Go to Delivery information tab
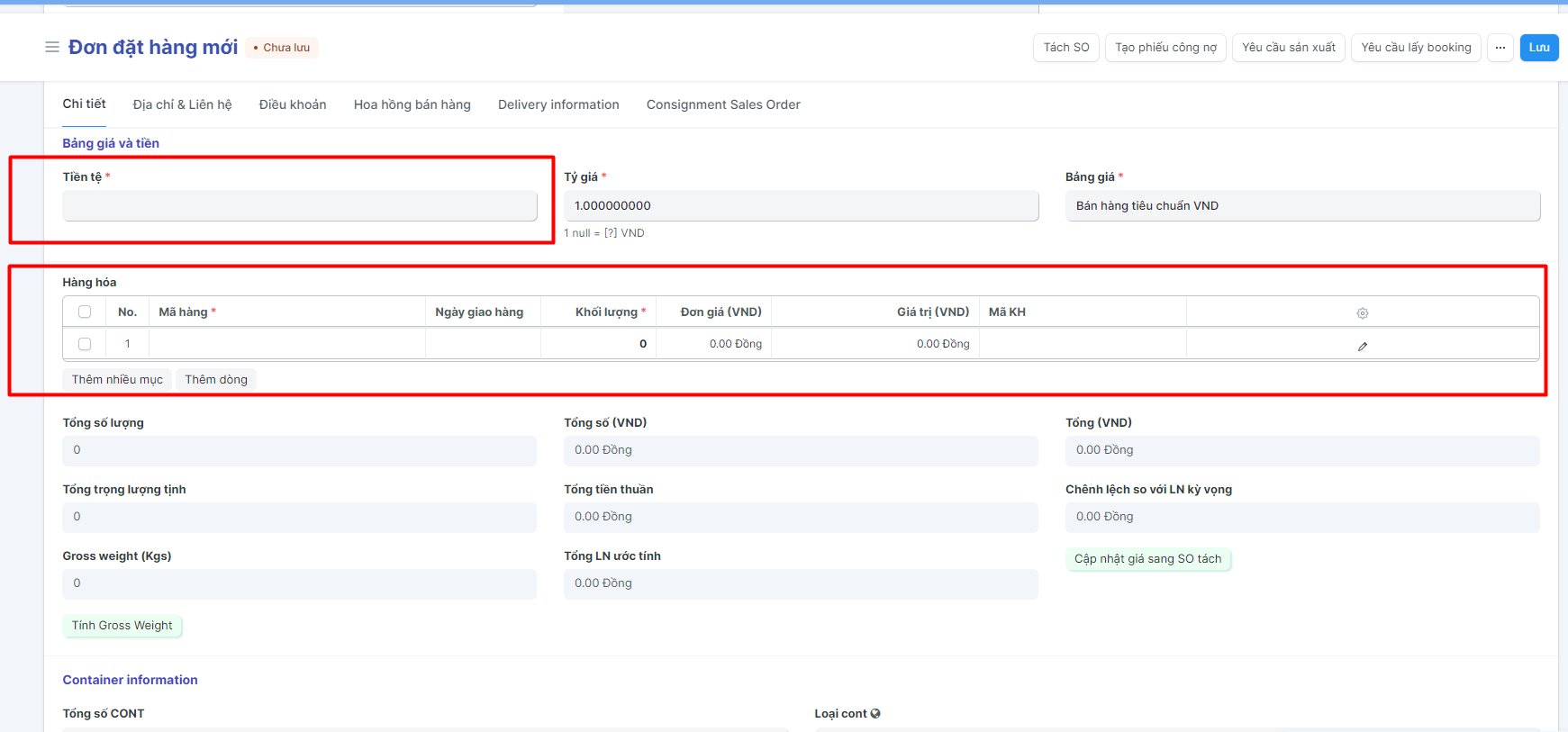This screenshot has width=1568, height=732. tap(558, 104)
